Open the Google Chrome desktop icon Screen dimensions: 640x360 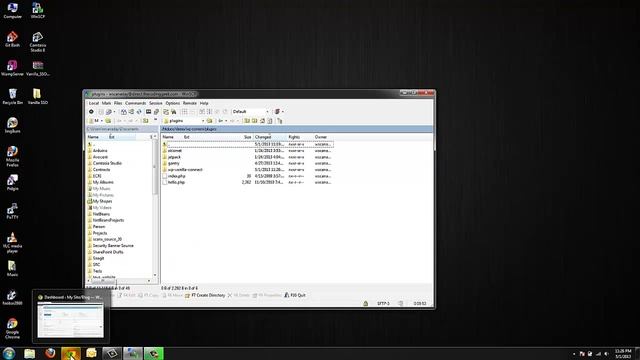[12, 329]
